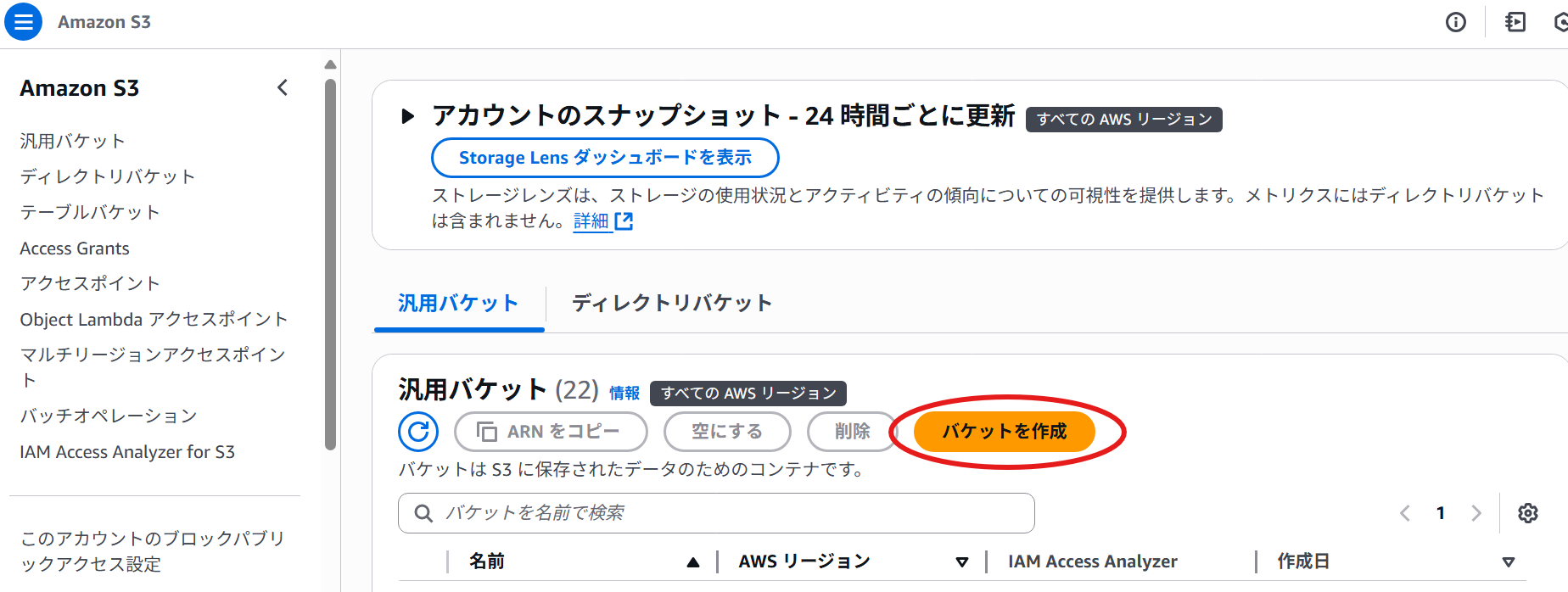The width and height of the screenshot is (1568, 592).
Task: Go to the next page of buckets
Action: [x=1476, y=513]
